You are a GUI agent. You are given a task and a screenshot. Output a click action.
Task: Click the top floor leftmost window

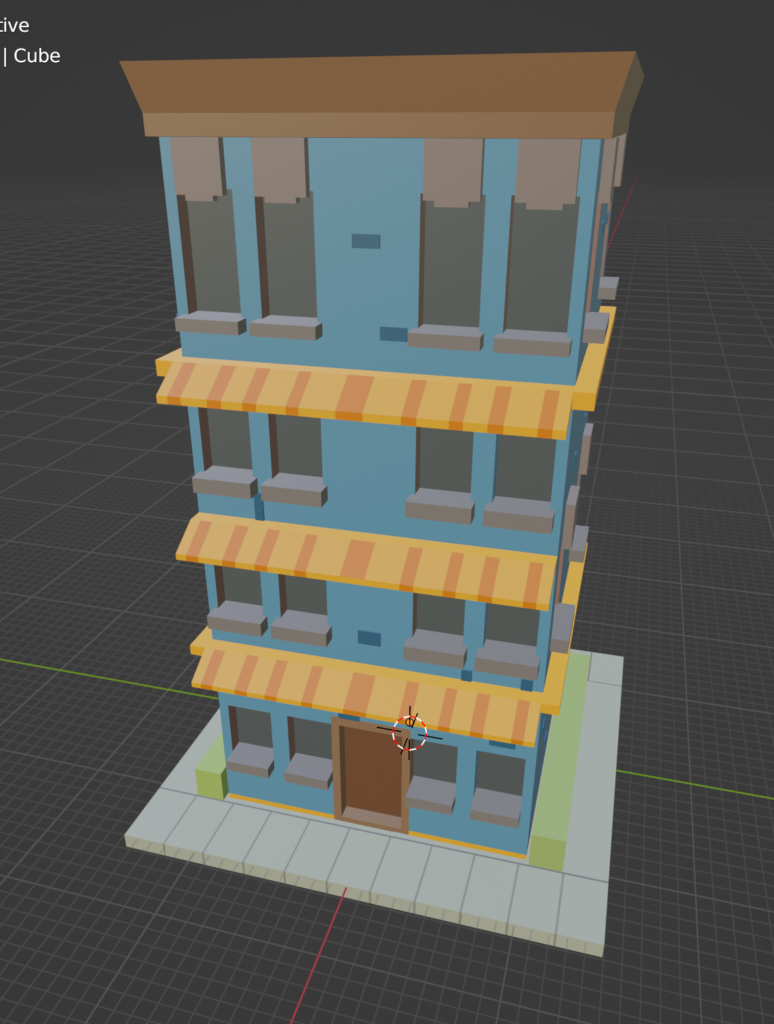point(212,255)
